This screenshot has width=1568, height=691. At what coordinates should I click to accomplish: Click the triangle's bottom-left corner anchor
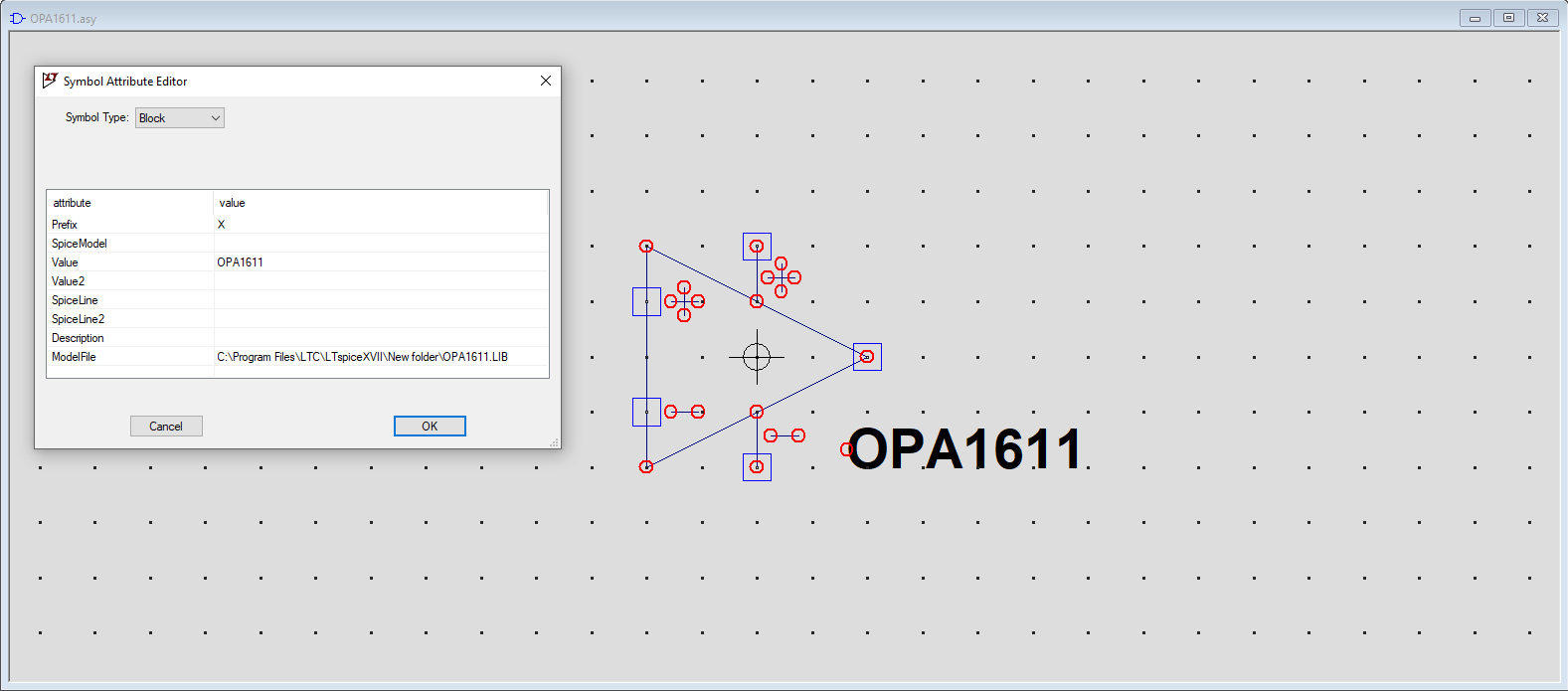(x=646, y=466)
